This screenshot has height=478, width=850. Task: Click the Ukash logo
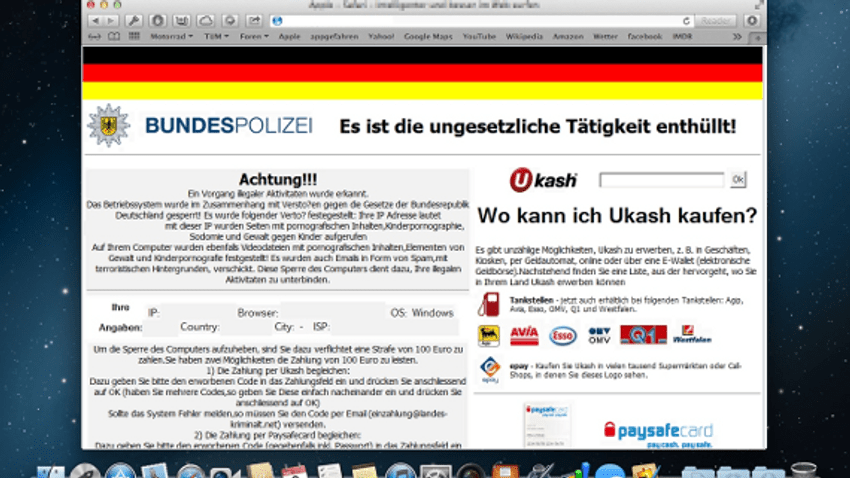(x=543, y=180)
